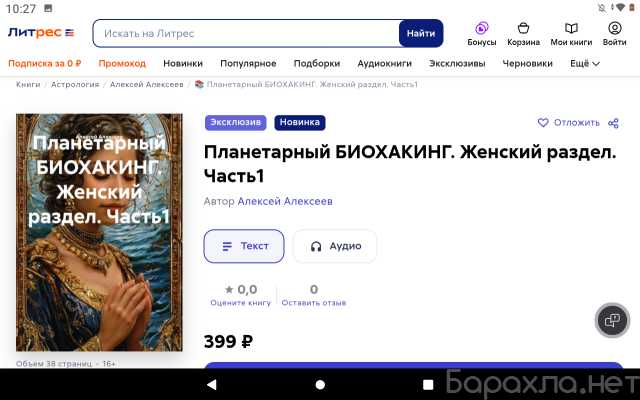
Task: Tap the Android home circle button
Action: tap(320, 384)
